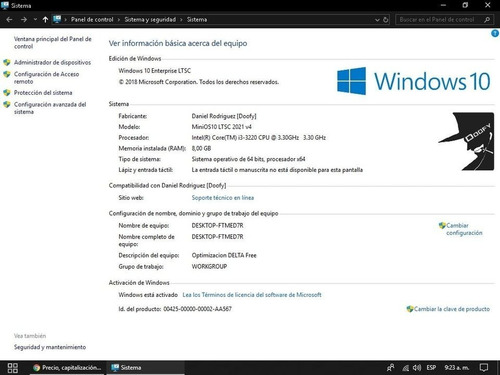Expand chevron after 'Panel de control' breadcrumb
This screenshot has width=500, height=375.
point(119,20)
